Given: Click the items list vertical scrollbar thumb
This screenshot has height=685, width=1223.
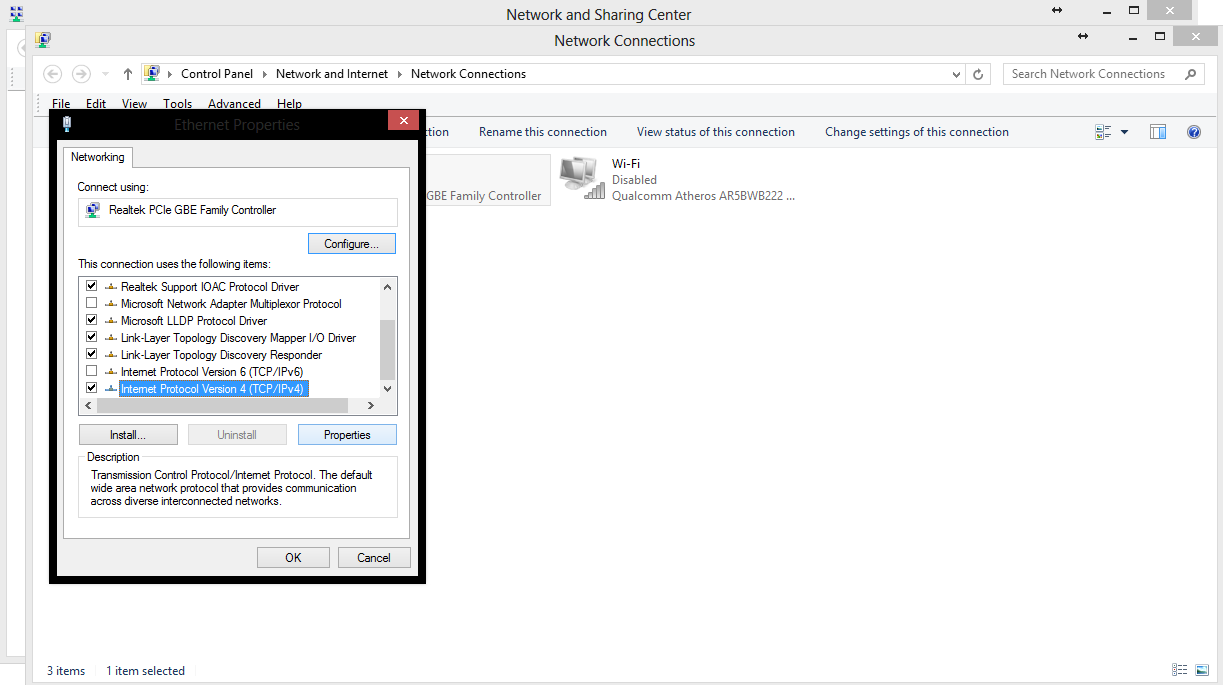Looking at the screenshot, I should 388,350.
